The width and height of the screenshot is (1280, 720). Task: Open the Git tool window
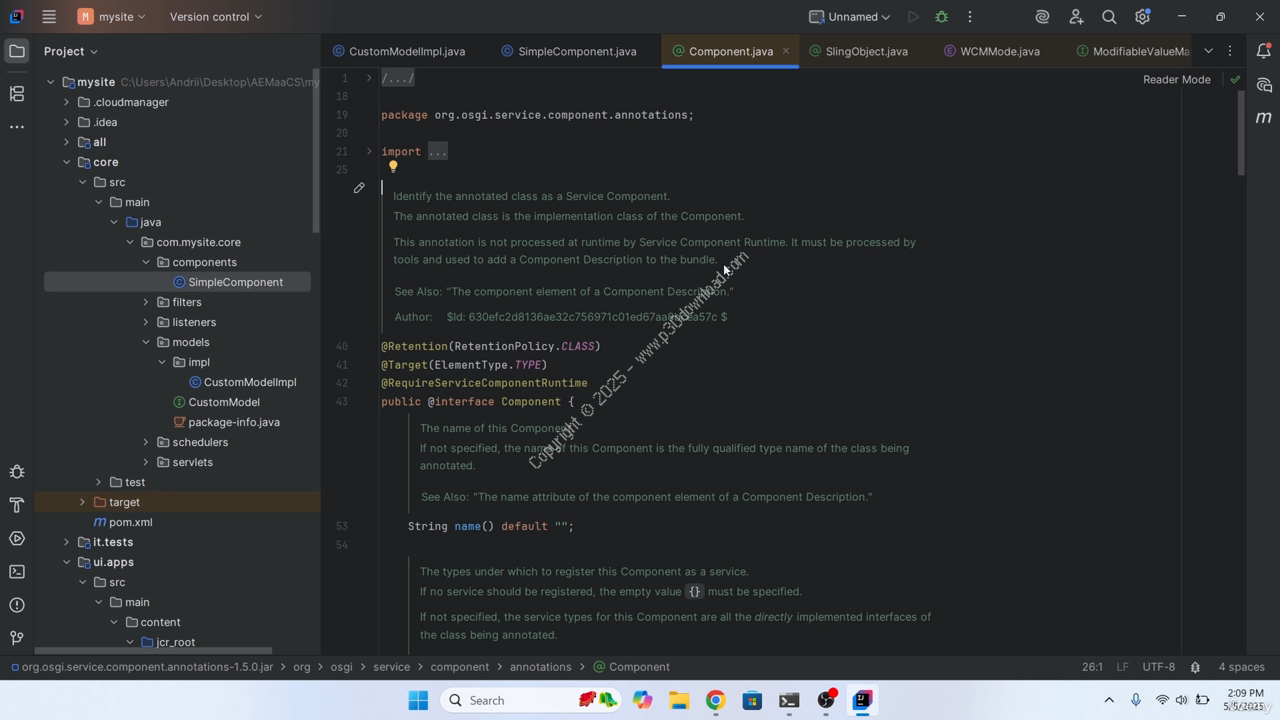(17, 638)
